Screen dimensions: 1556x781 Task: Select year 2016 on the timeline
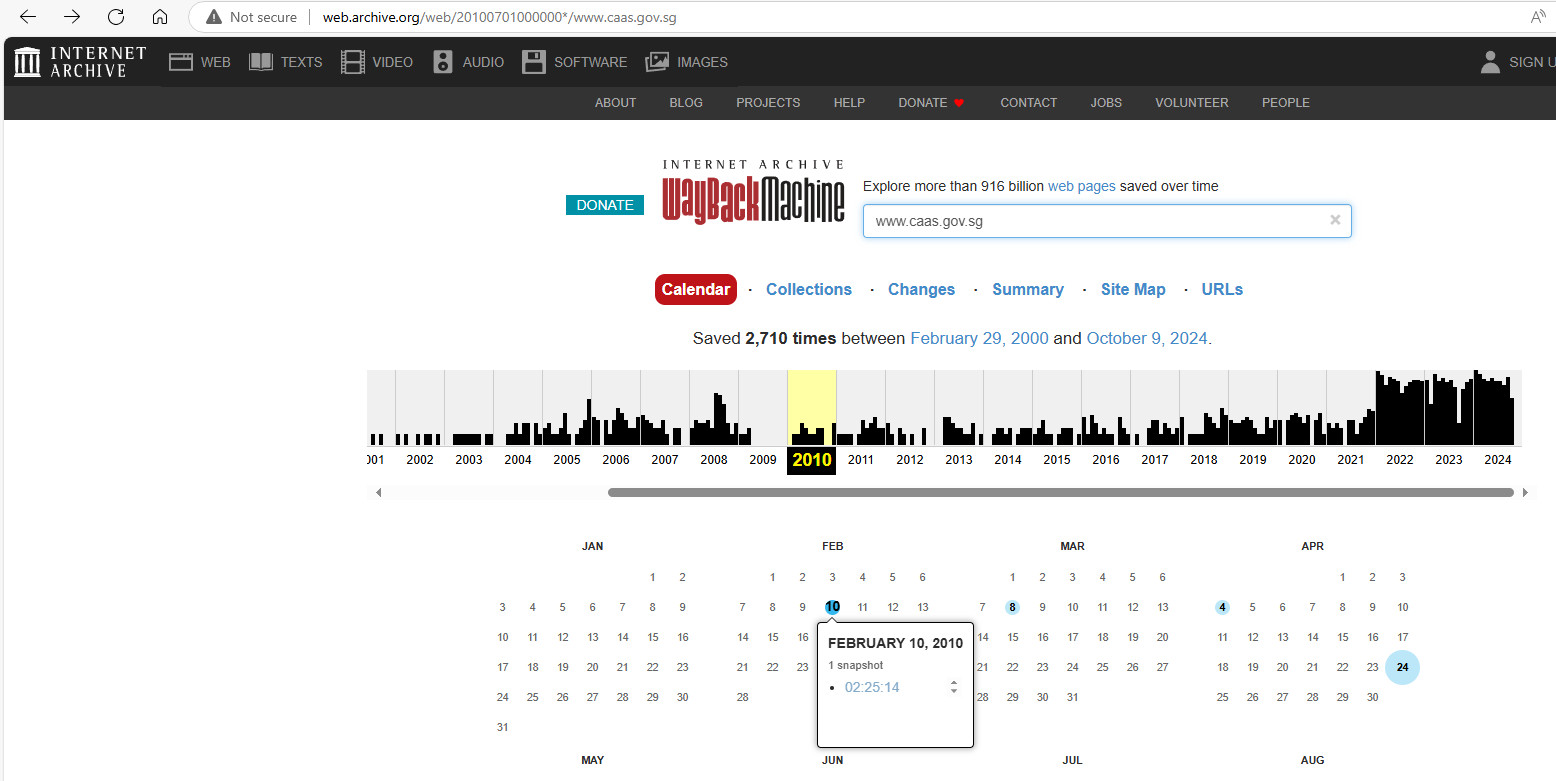coord(1106,460)
